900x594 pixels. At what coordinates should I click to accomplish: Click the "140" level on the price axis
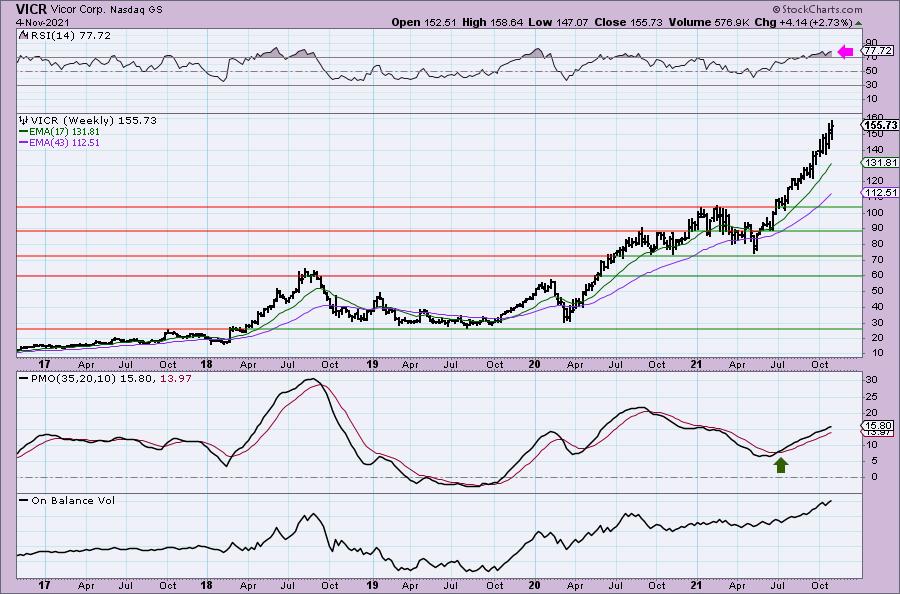(x=873, y=149)
